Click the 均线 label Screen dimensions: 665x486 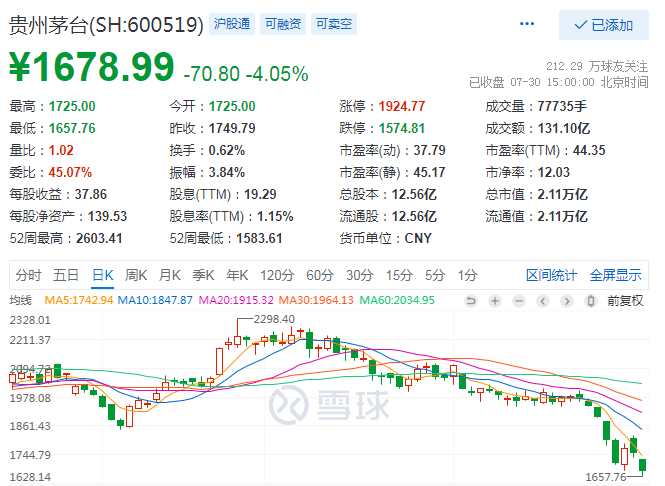21,300
